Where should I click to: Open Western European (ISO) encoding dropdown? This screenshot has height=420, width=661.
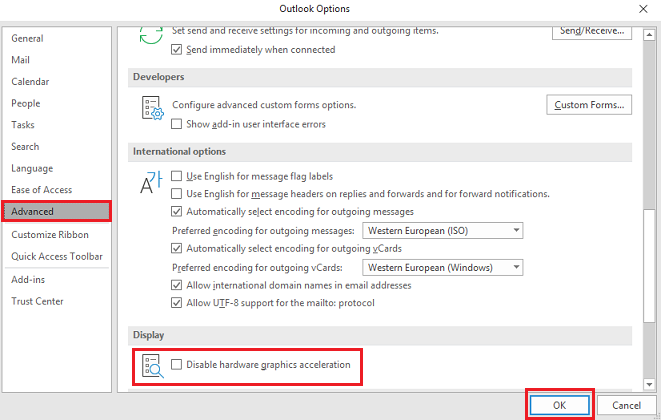[443, 231]
